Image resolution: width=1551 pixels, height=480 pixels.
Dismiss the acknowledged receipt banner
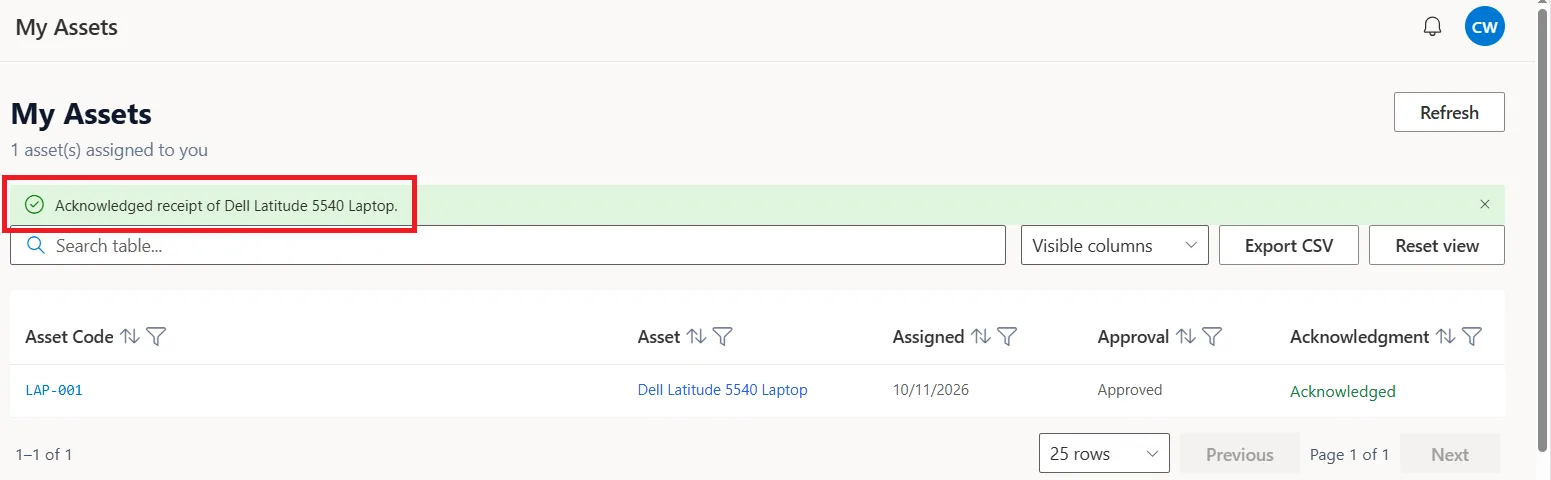(1485, 204)
